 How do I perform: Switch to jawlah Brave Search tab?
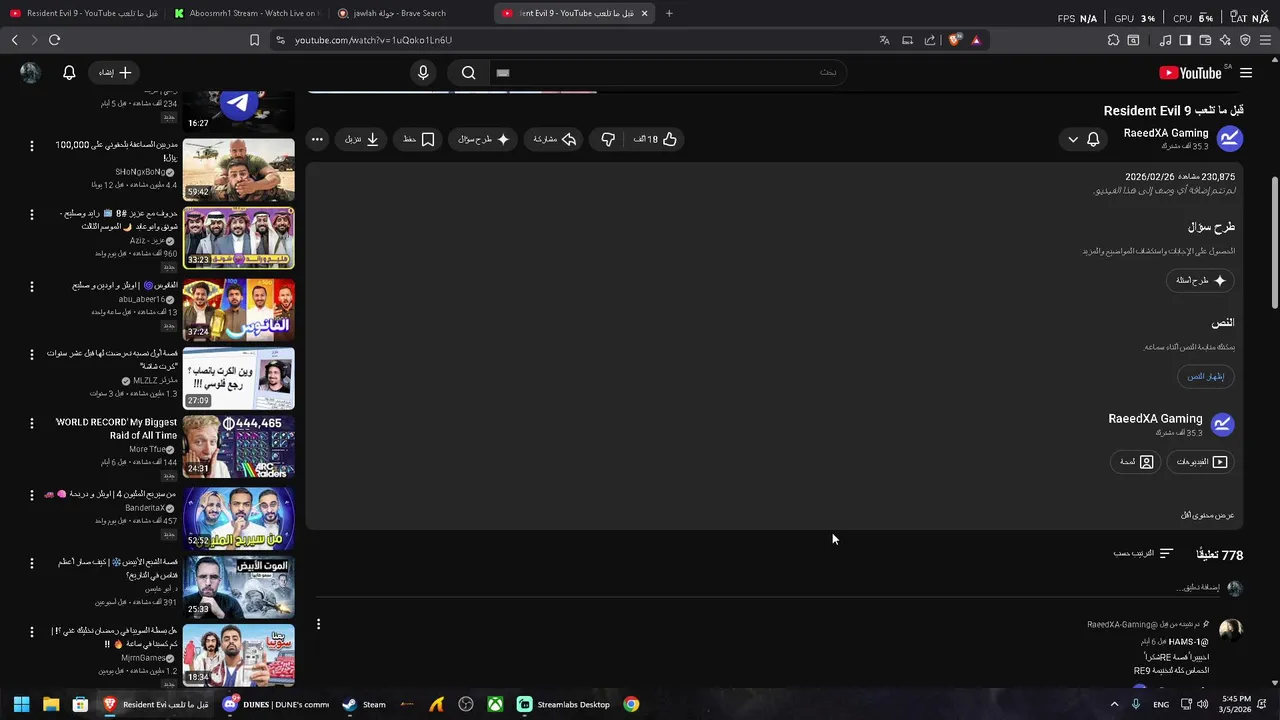[x=410, y=13]
